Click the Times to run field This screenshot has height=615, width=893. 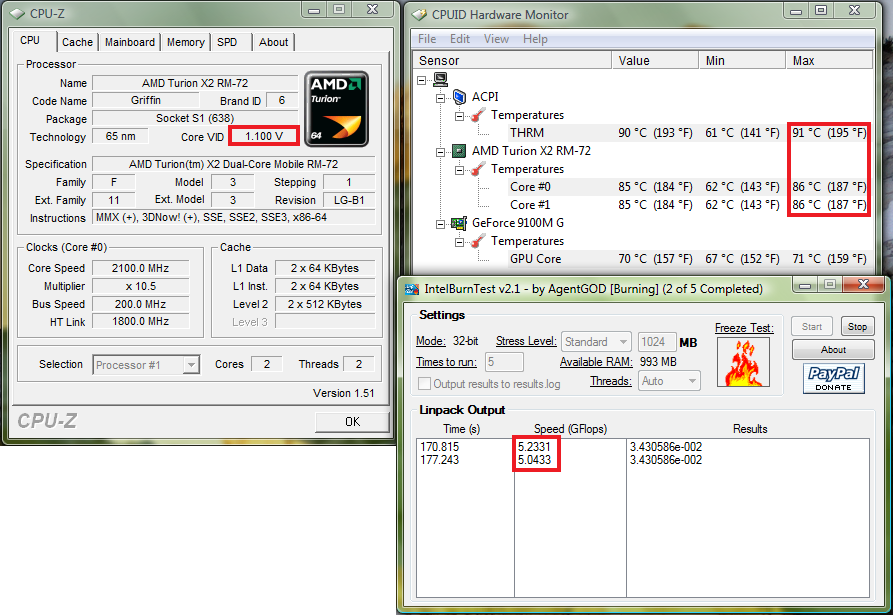504,362
